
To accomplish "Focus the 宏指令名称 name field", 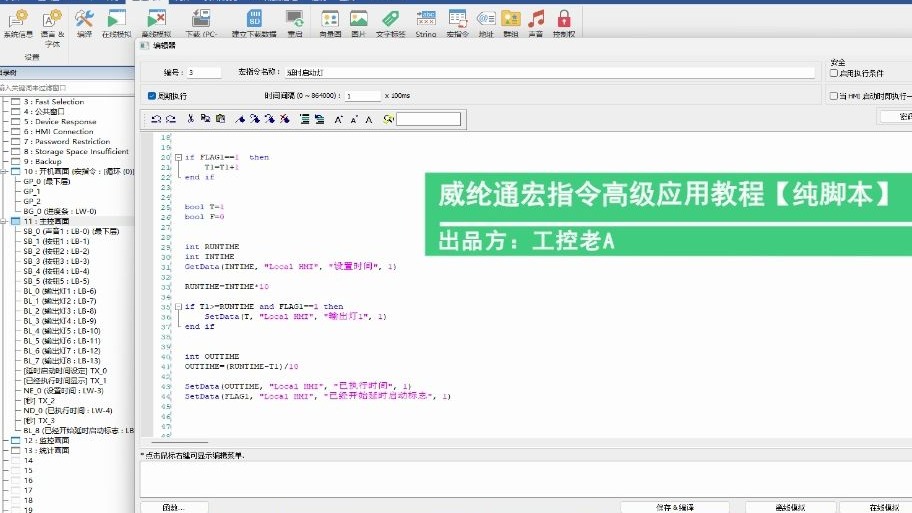I will 550,72.
